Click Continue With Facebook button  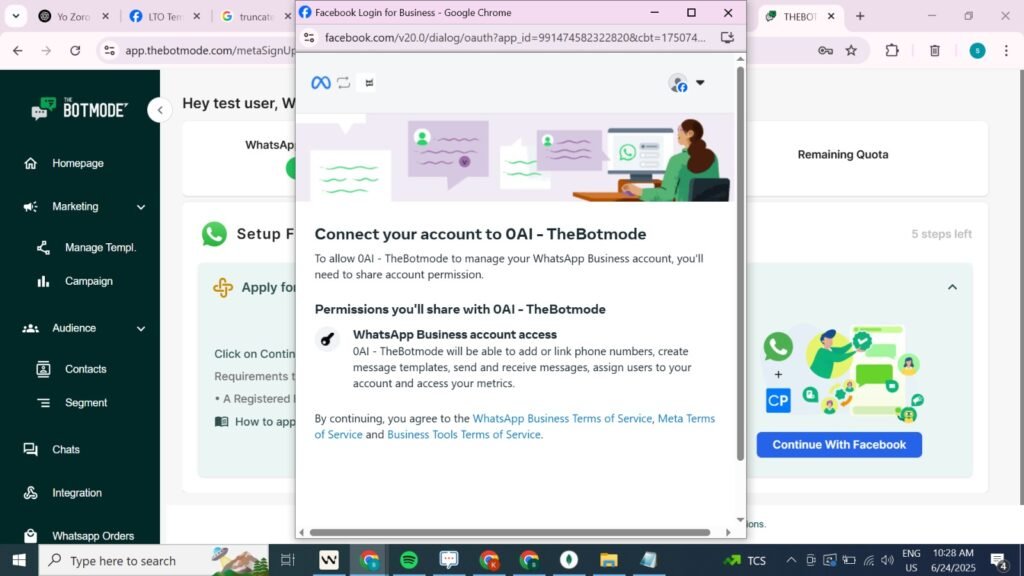coord(839,445)
